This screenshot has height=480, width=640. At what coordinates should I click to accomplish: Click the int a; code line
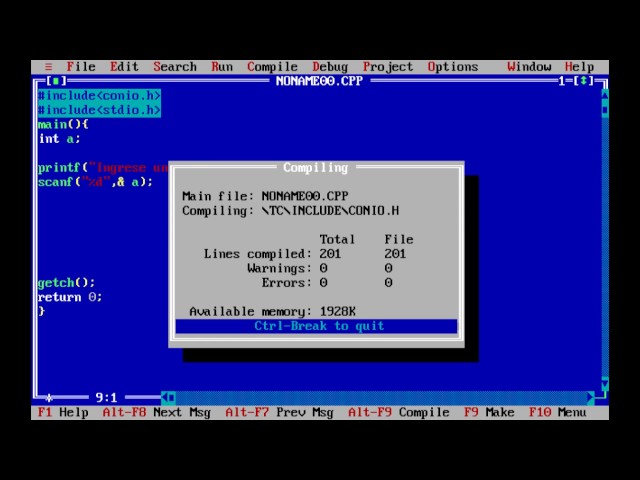pos(59,139)
